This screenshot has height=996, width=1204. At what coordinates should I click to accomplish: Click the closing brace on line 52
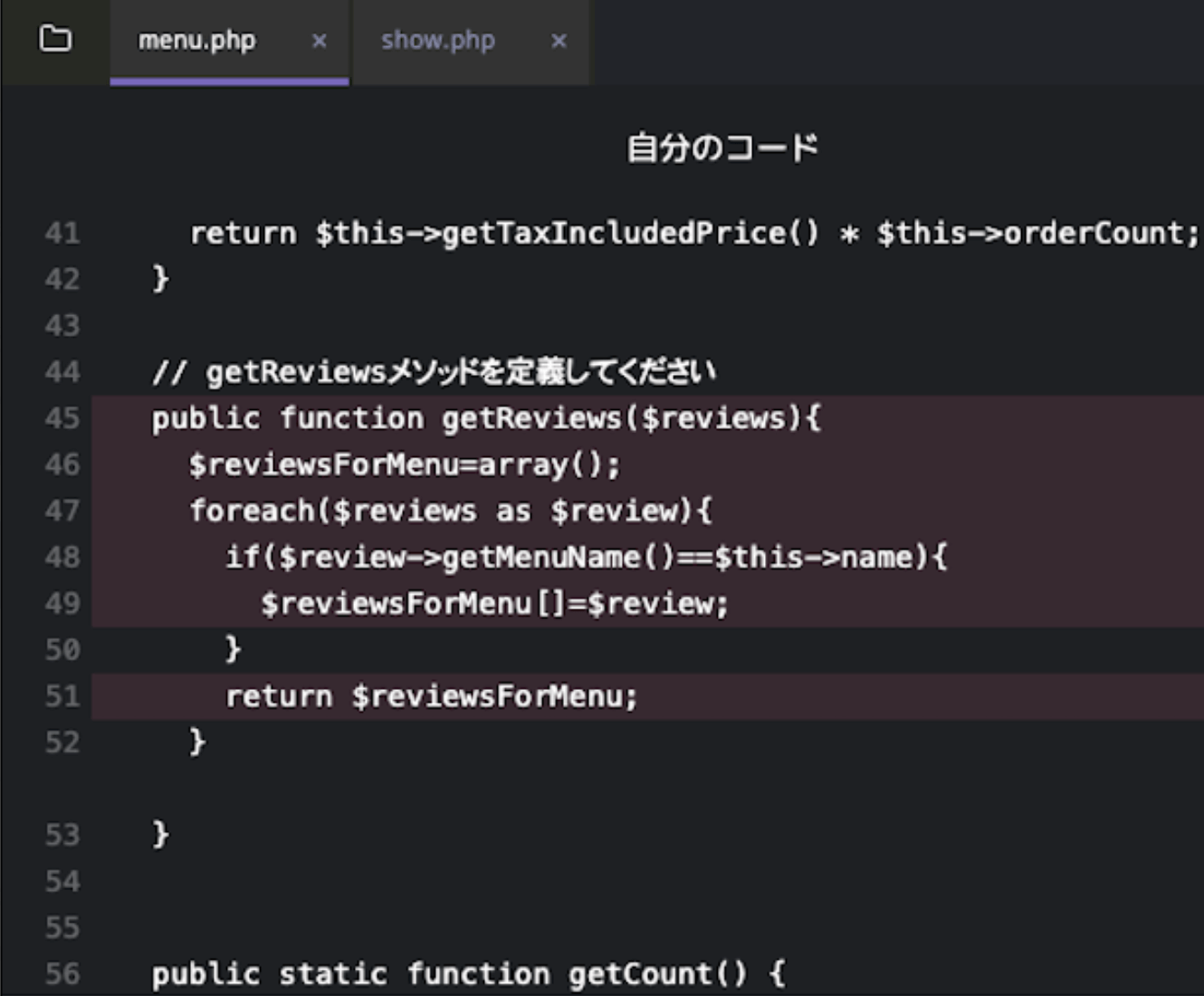(x=197, y=742)
